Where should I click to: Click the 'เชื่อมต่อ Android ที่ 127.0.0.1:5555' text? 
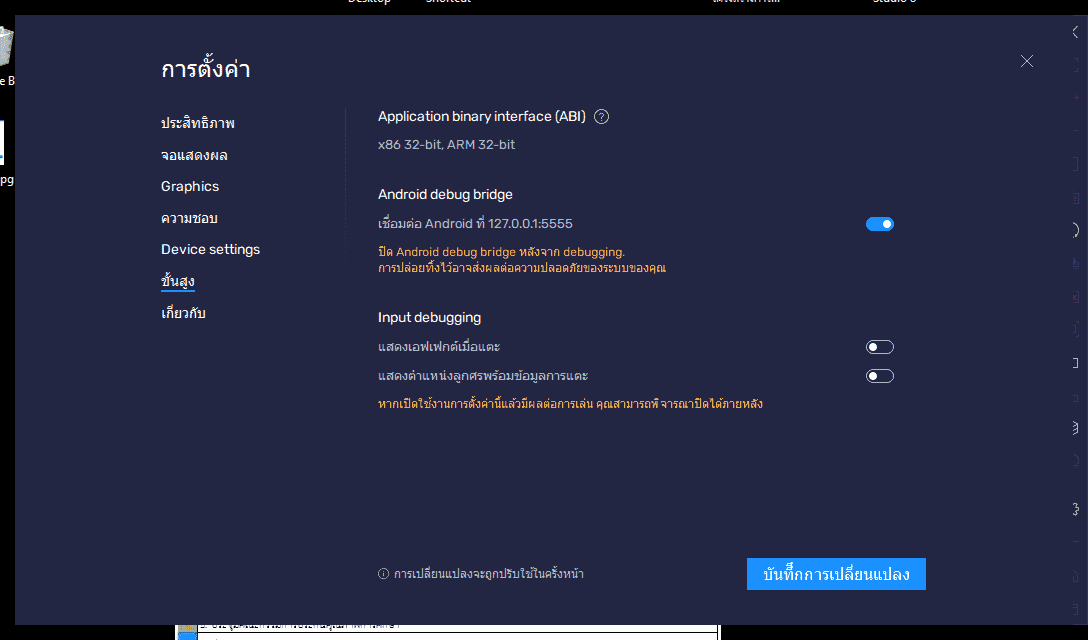tap(475, 224)
